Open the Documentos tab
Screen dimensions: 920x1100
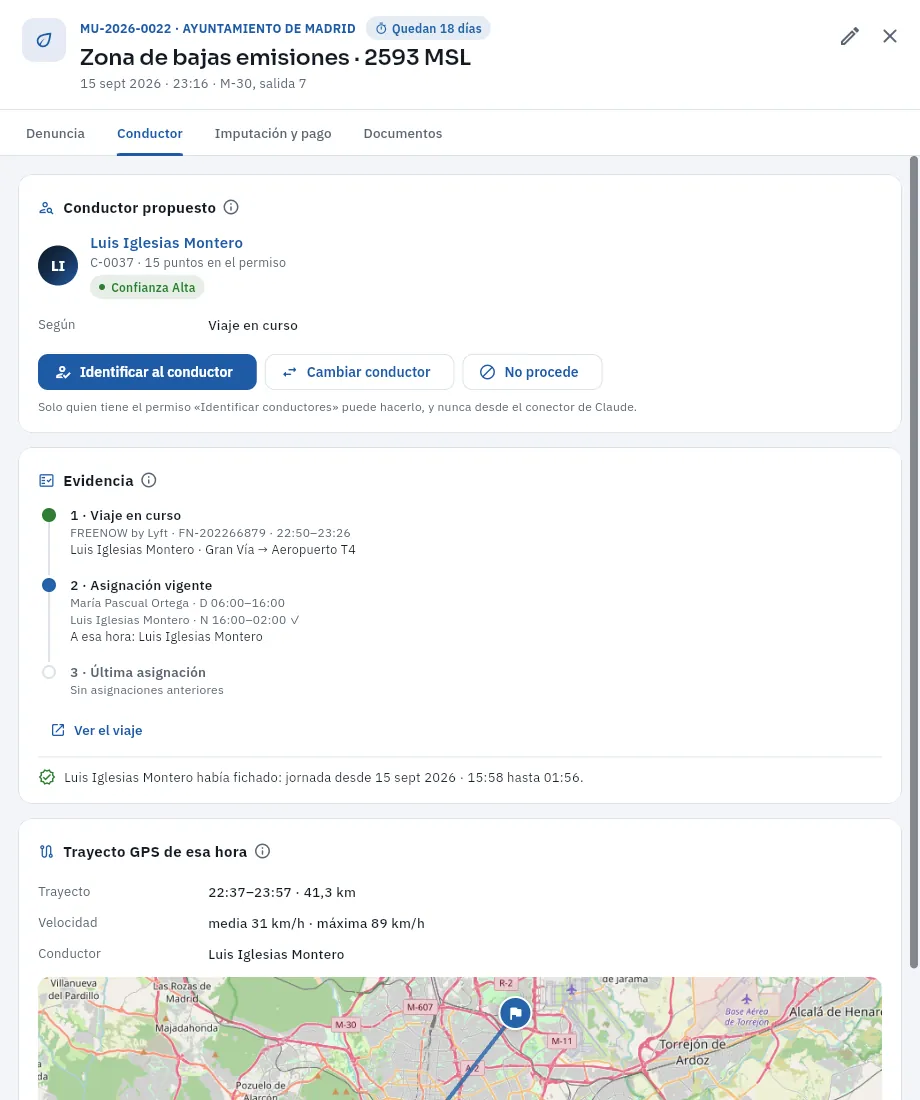pyautogui.click(x=403, y=133)
